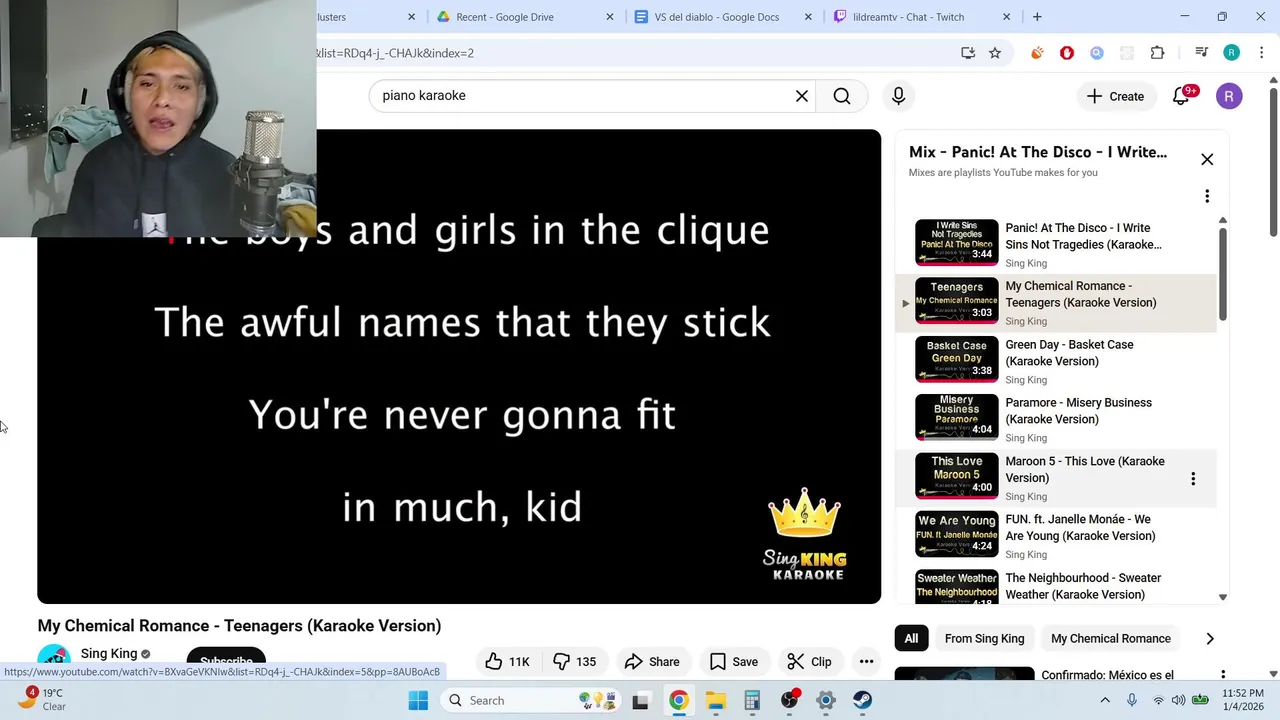Click the YouTube search magnifier button
1280x720 pixels.
coord(842,96)
